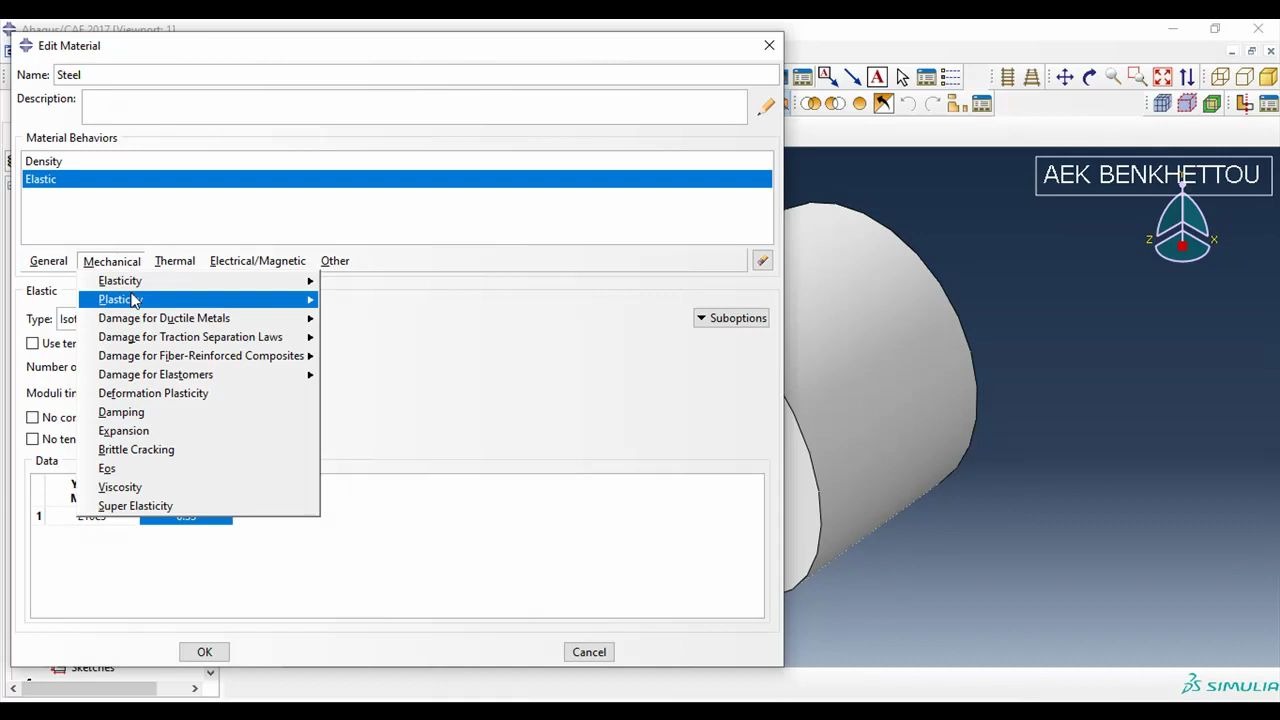Click OK in Edit Material dialog
The height and width of the screenshot is (720, 1280).
click(204, 652)
